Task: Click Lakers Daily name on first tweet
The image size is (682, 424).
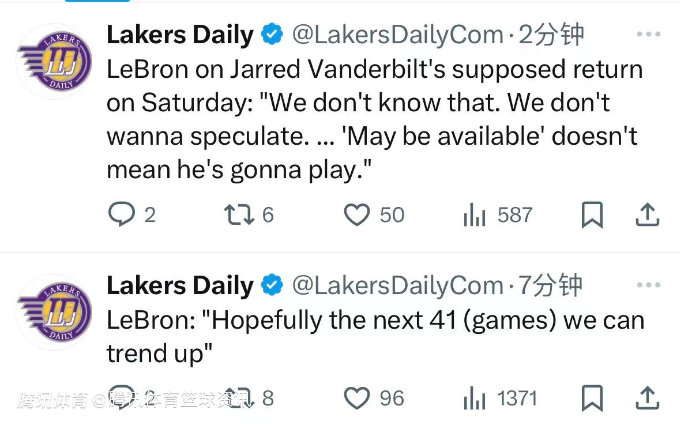Action: coord(180,35)
